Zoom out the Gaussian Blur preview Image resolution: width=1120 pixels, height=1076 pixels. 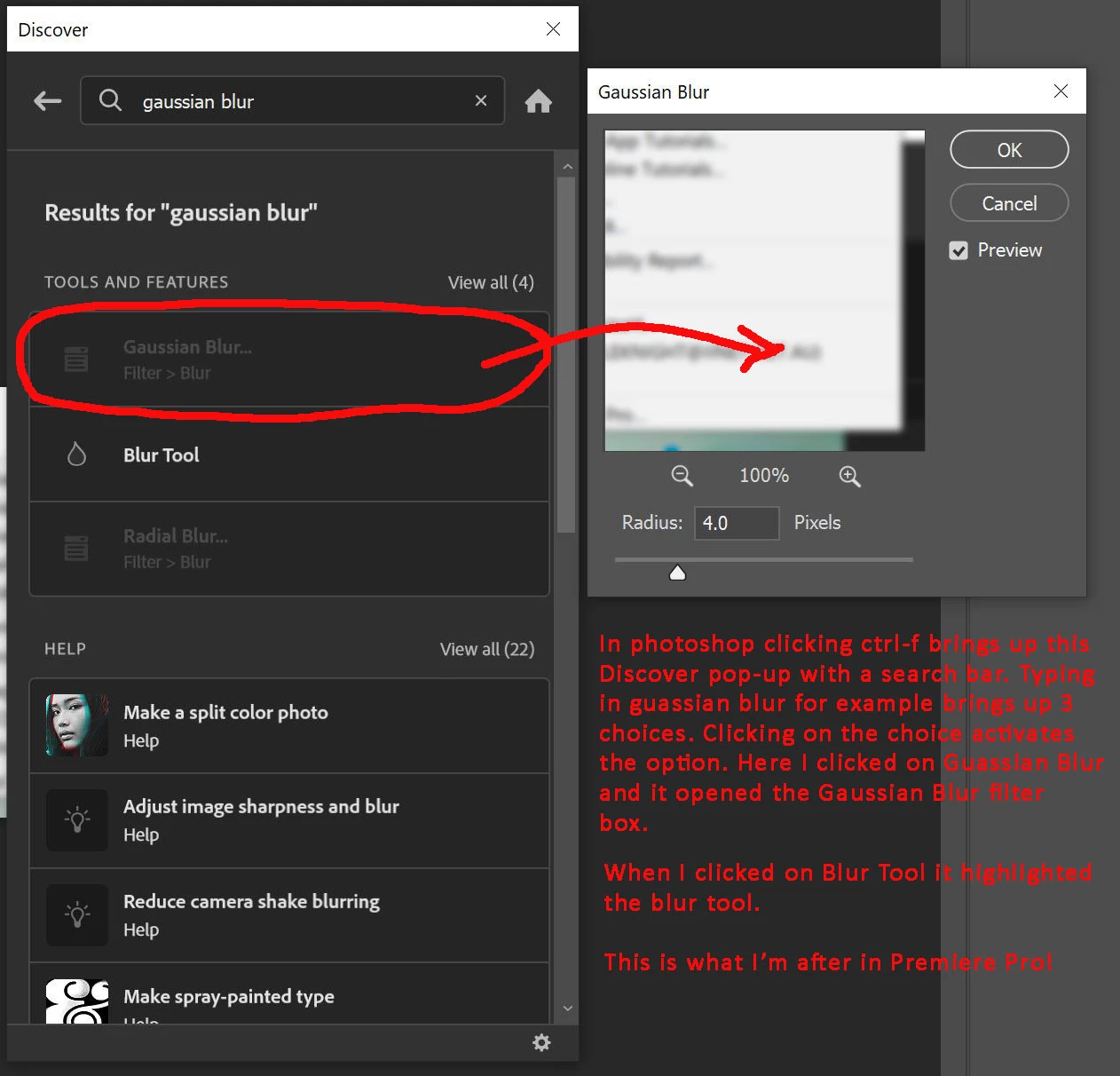pos(682,476)
